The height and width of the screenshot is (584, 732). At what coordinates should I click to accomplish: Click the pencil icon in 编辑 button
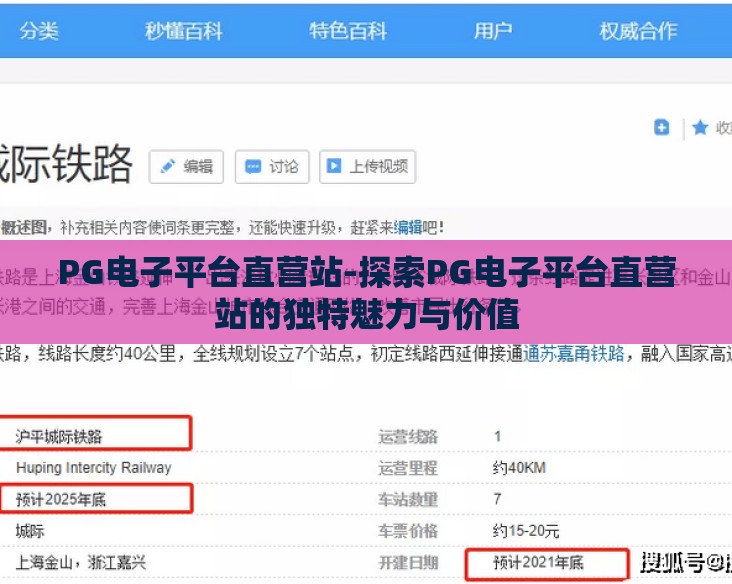(x=168, y=166)
